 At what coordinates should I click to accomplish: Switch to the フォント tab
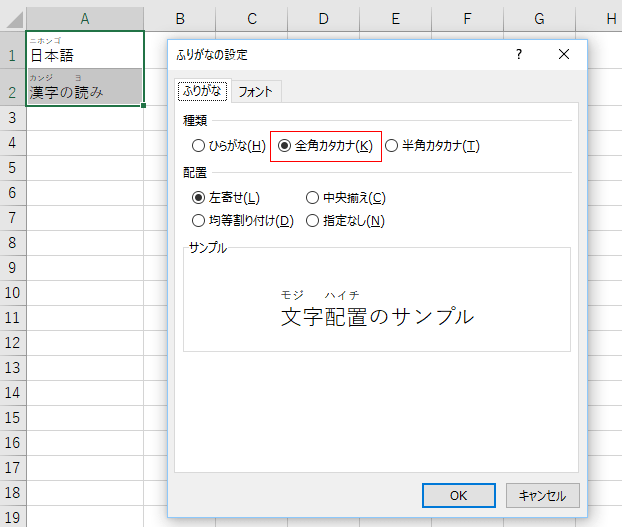[255, 92]
